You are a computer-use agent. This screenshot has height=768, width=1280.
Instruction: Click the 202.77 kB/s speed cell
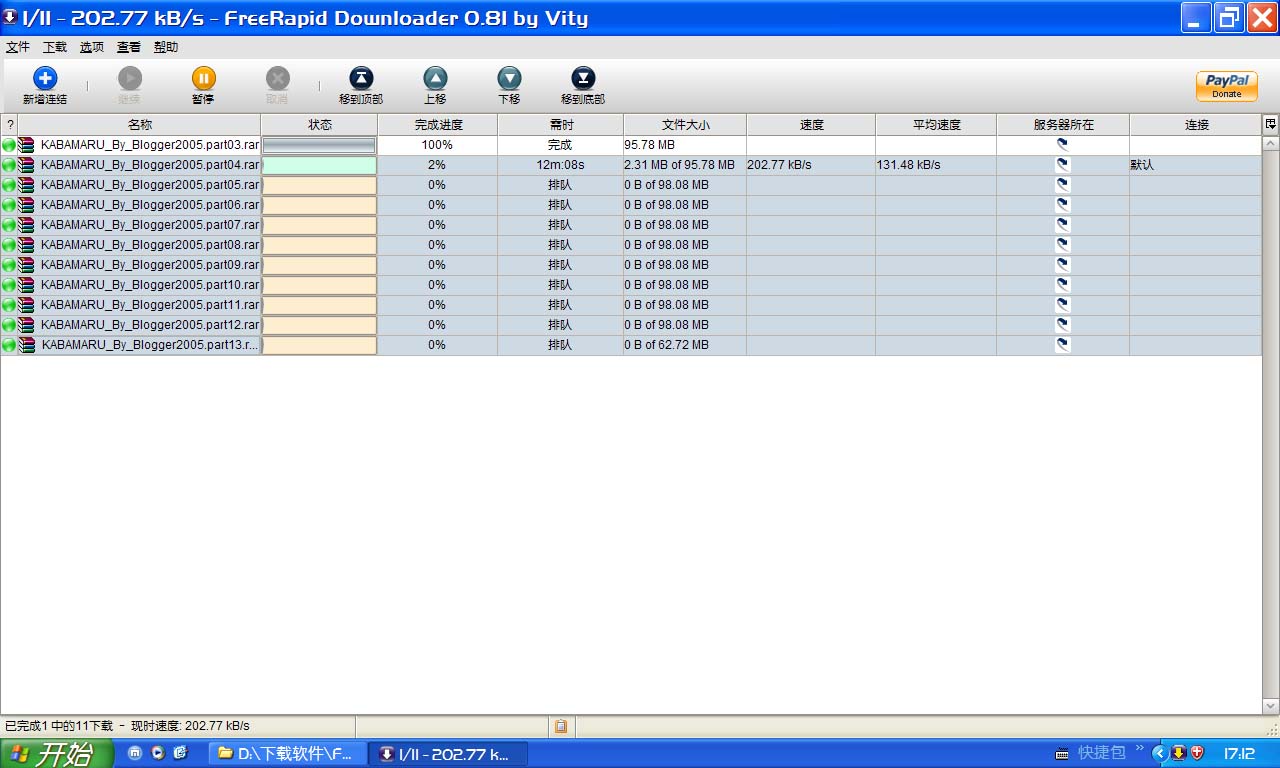click(x=811, y=165)
